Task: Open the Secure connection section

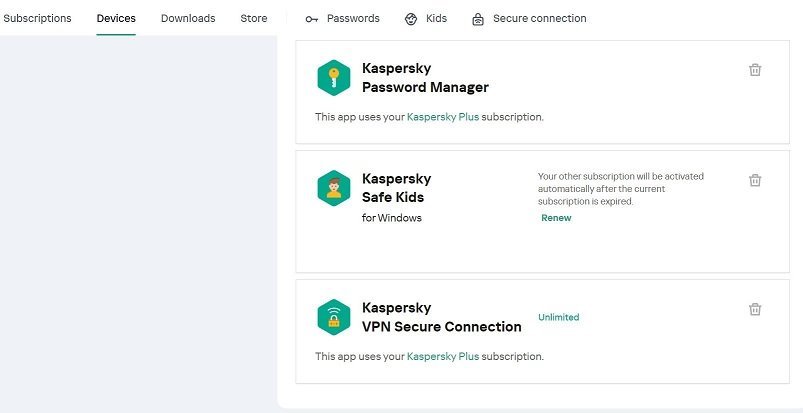Action: coord(539,18)
